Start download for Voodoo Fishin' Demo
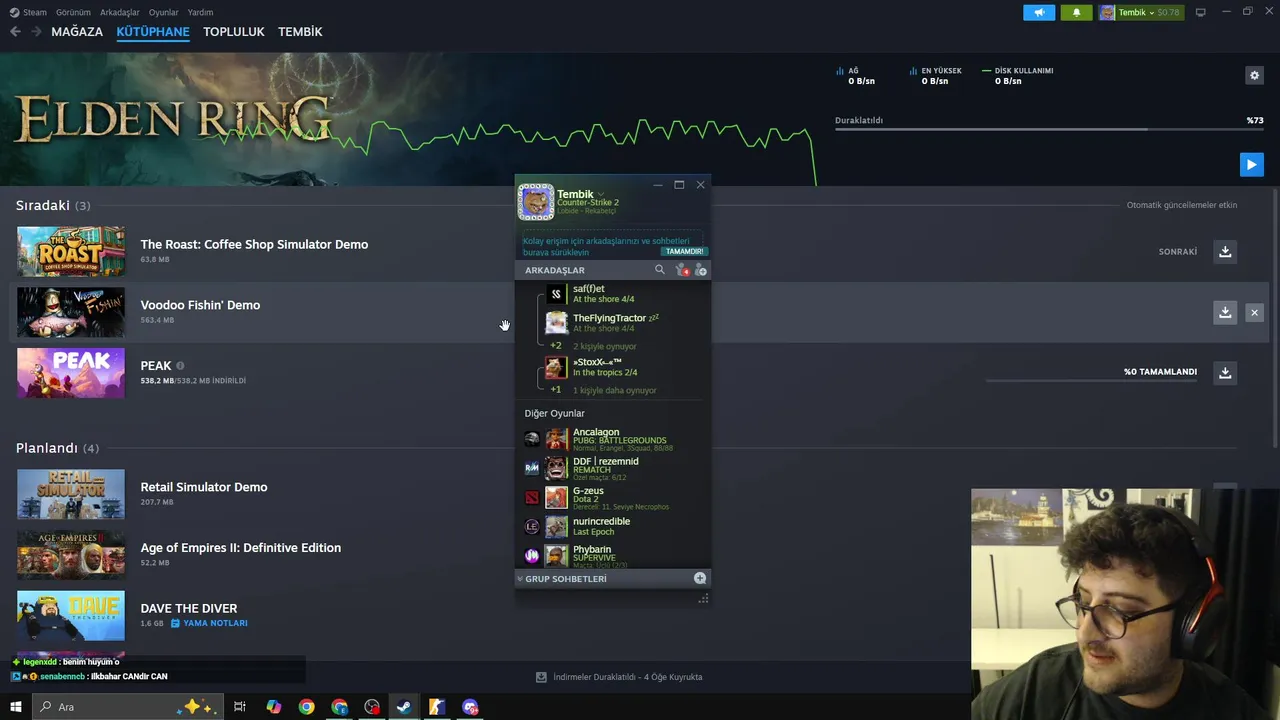The image size is (1280, 720). [x=1225, y=312]
